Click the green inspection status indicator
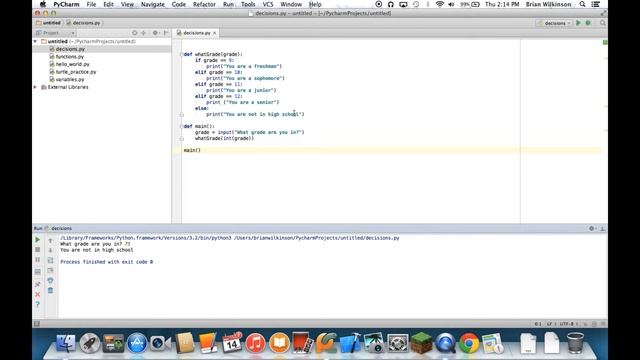This screenshot has height=360, width=640. pyautogui.click(x=605, y=42)
